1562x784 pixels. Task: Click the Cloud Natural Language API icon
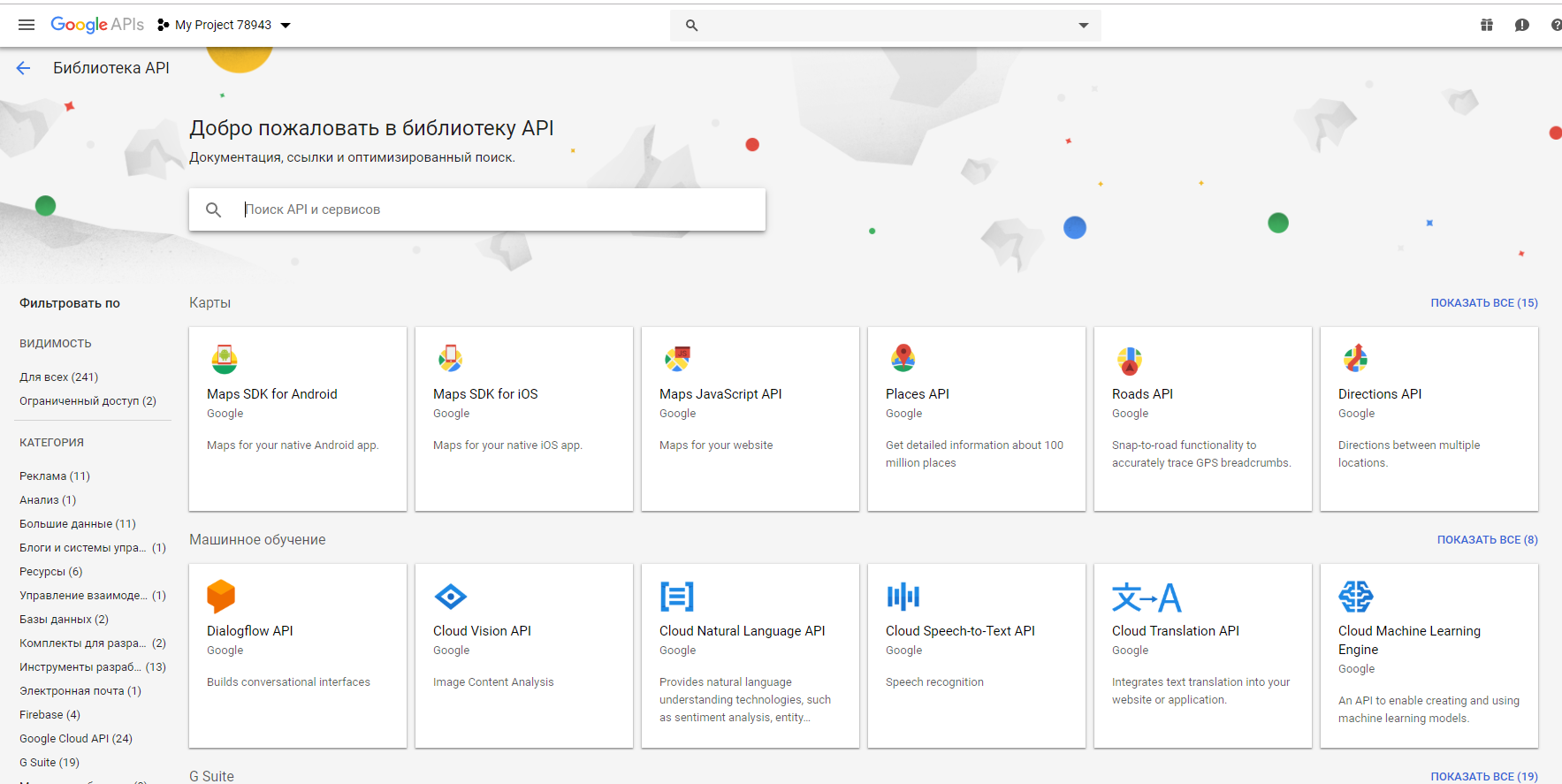click(x=677, y=597)
